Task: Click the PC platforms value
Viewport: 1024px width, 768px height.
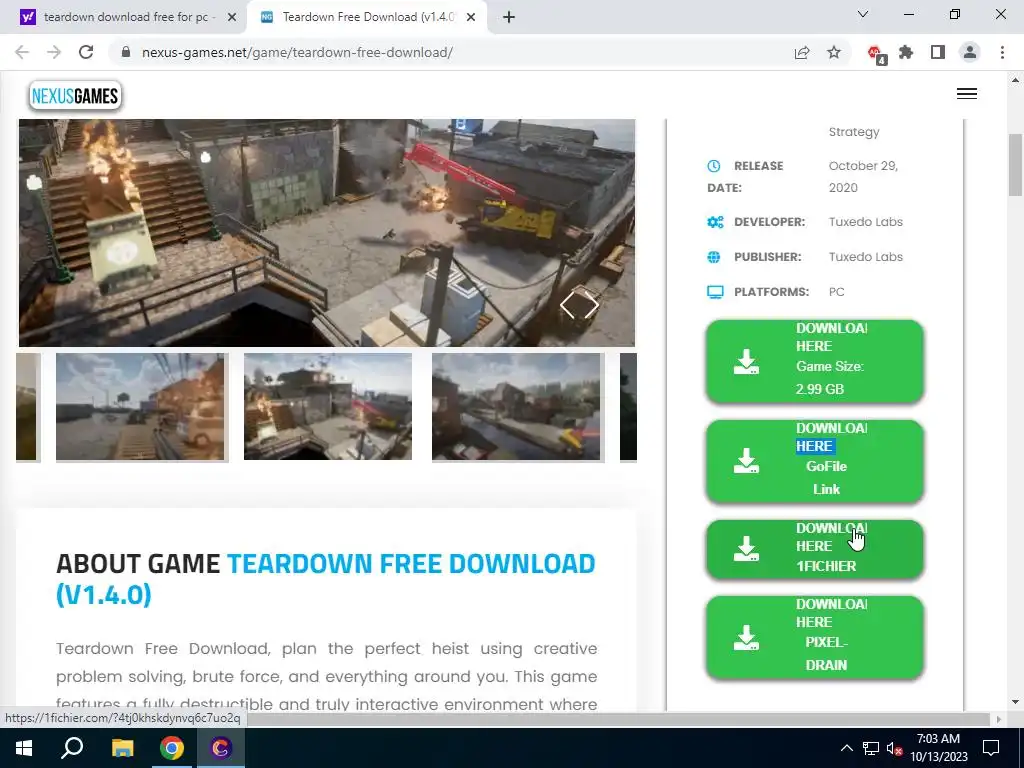Action: pos(837,292)
